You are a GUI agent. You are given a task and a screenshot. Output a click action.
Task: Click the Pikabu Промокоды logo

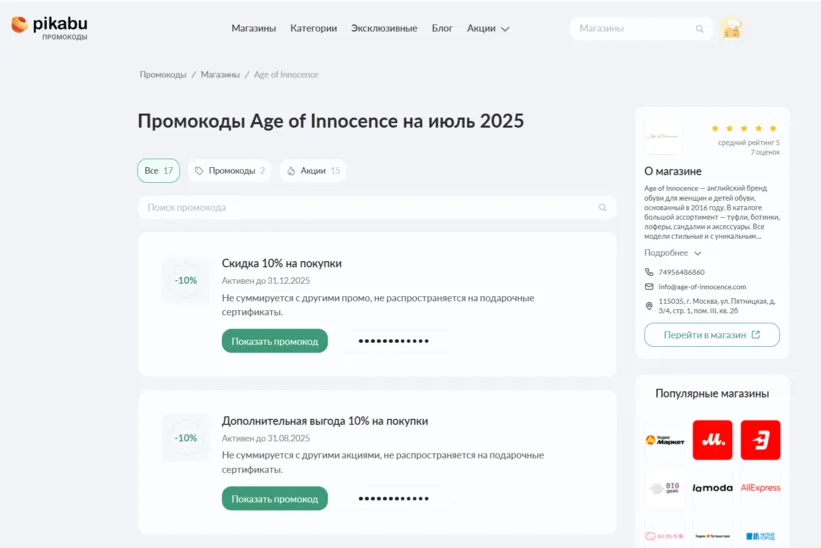[50, 27]
